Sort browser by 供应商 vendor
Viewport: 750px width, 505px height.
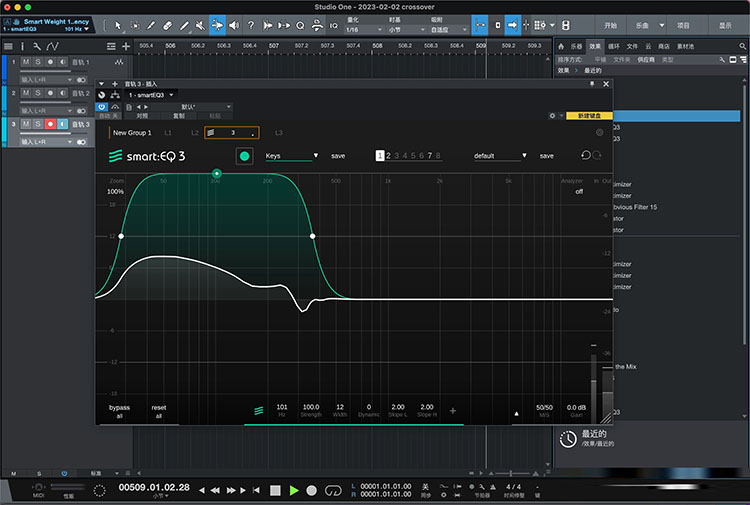tap(646, 60)
